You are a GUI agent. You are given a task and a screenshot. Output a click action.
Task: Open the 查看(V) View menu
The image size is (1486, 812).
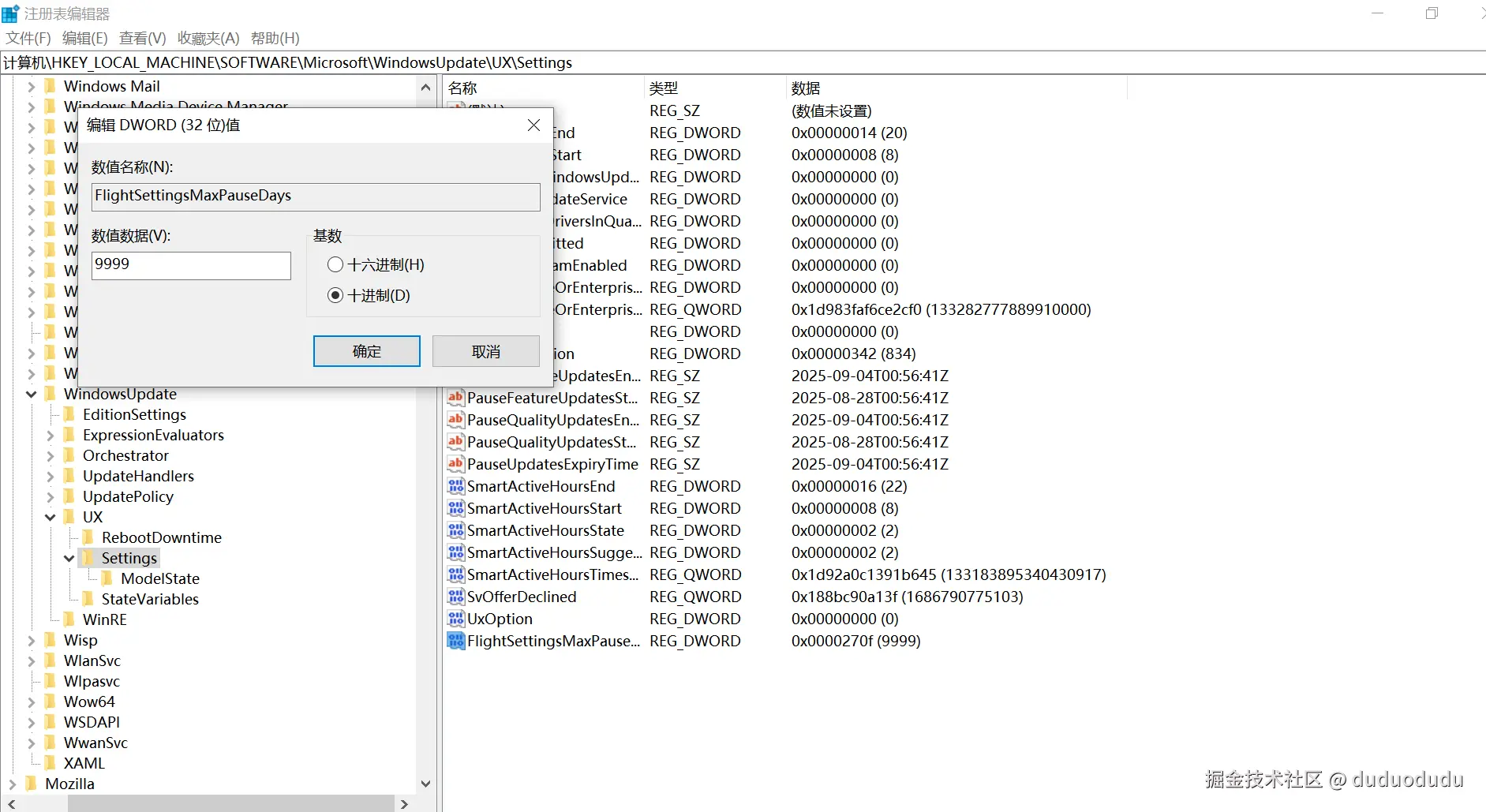coord(143,38)
